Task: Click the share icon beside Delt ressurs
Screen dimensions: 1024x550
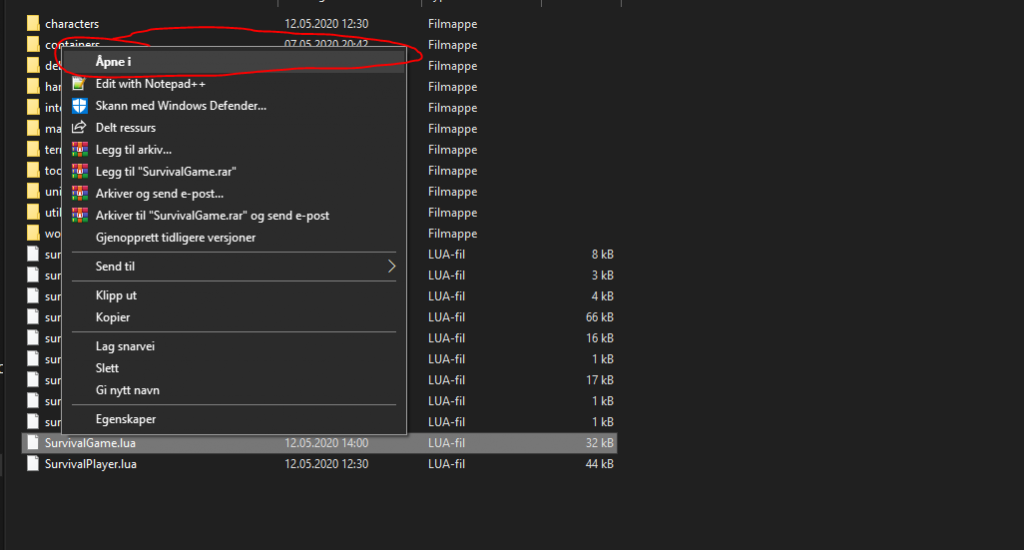Action: [80, 128]
